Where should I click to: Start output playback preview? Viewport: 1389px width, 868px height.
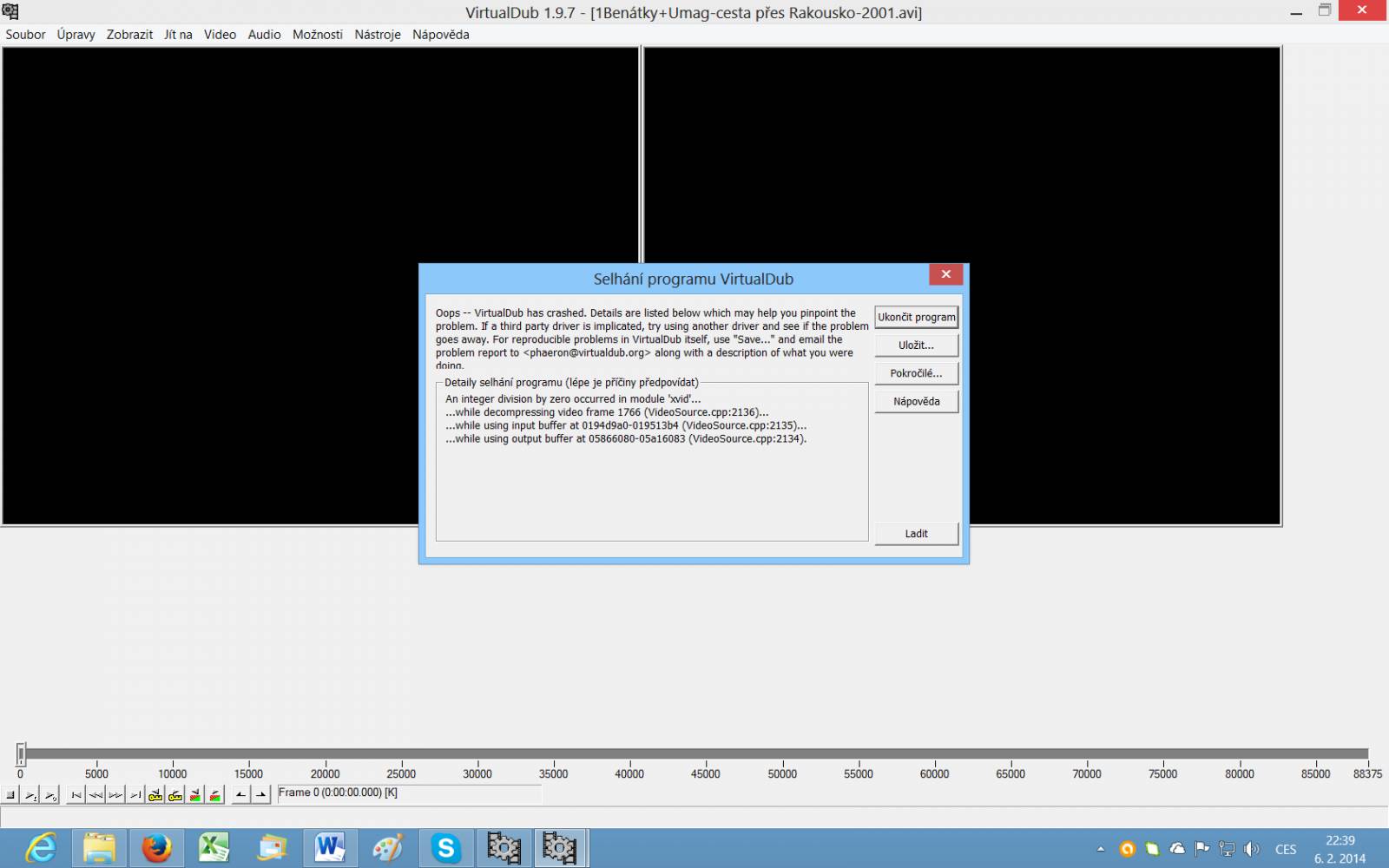[50, 794]
